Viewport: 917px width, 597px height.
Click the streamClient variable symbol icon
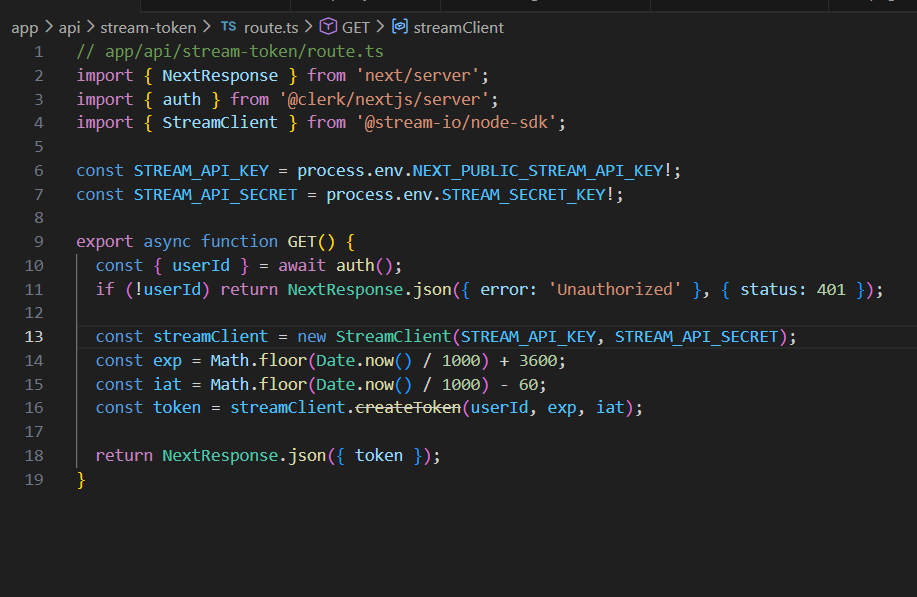[x=400, y=27]
